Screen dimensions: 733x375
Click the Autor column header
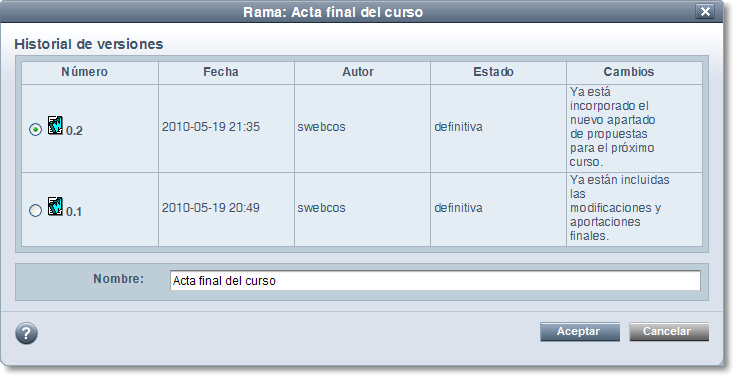[358, 72]
